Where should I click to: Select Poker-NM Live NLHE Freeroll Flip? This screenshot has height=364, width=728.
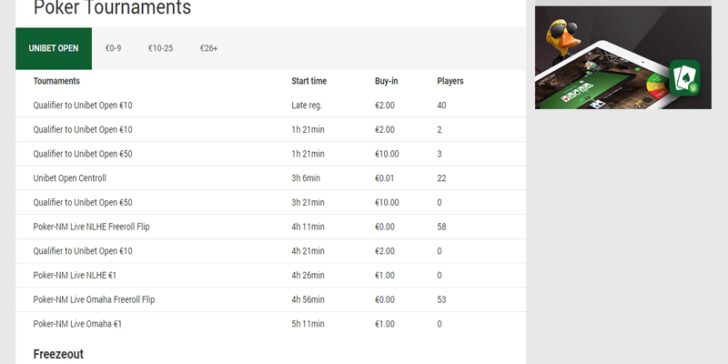(271, 227)
